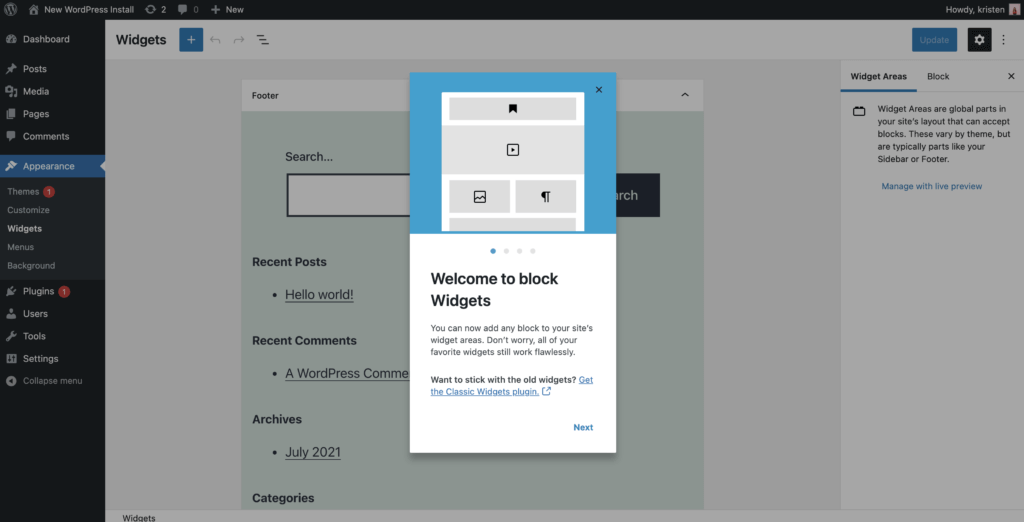Screen dimensions: 1024x522
Task: Open the Media library menu
Action: (x=52, y=91)
